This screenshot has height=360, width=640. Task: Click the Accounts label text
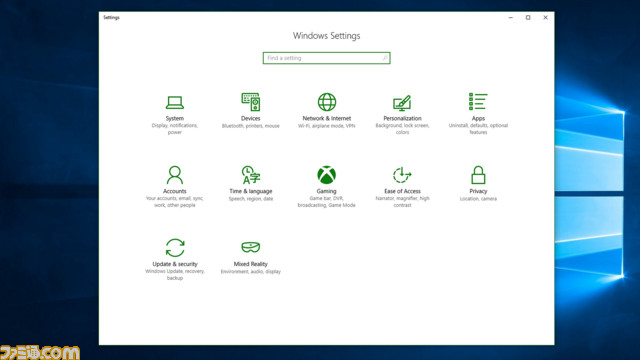pyautogui.click(x=175, y=191)
